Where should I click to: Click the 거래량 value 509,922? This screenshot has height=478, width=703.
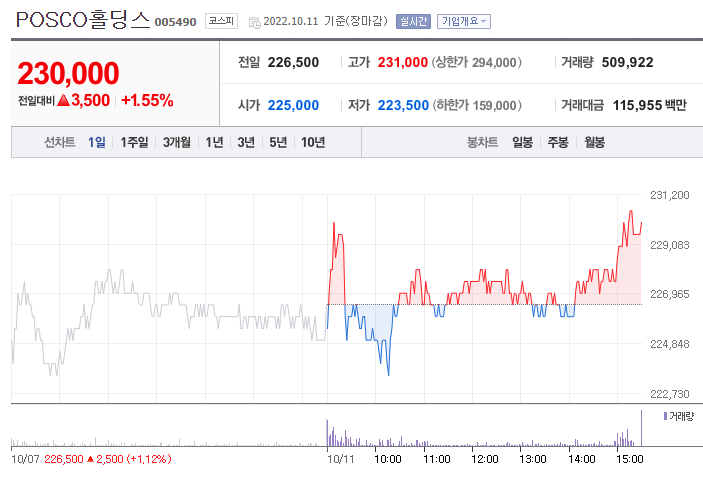[627, 62]
